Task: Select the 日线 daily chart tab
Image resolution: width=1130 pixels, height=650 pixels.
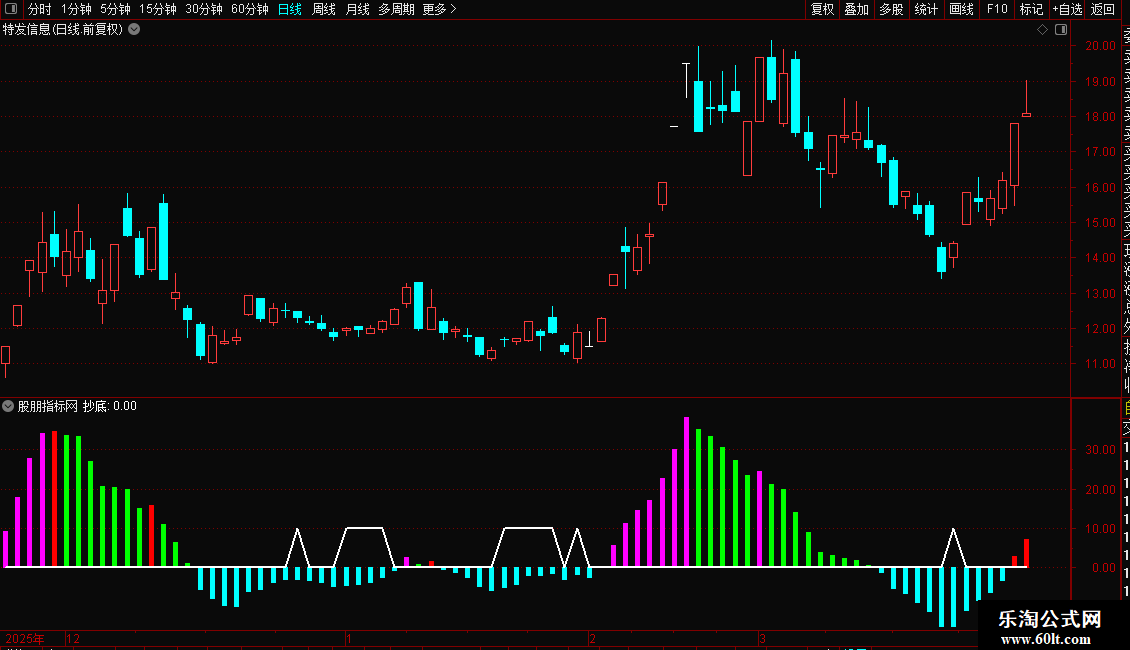Action: pyautogui.click(x=290, y=9)
